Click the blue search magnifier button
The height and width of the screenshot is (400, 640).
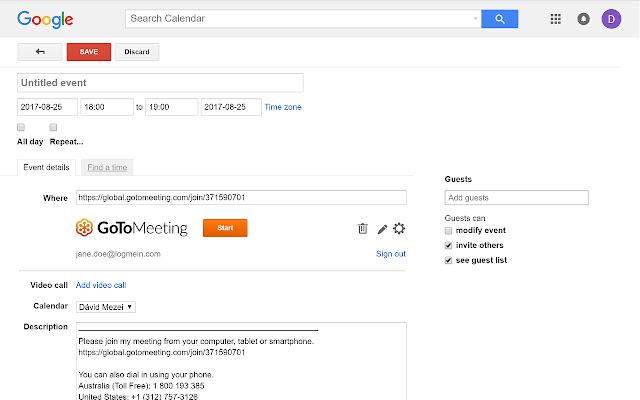pyautogui.click(x=499, y=18)
